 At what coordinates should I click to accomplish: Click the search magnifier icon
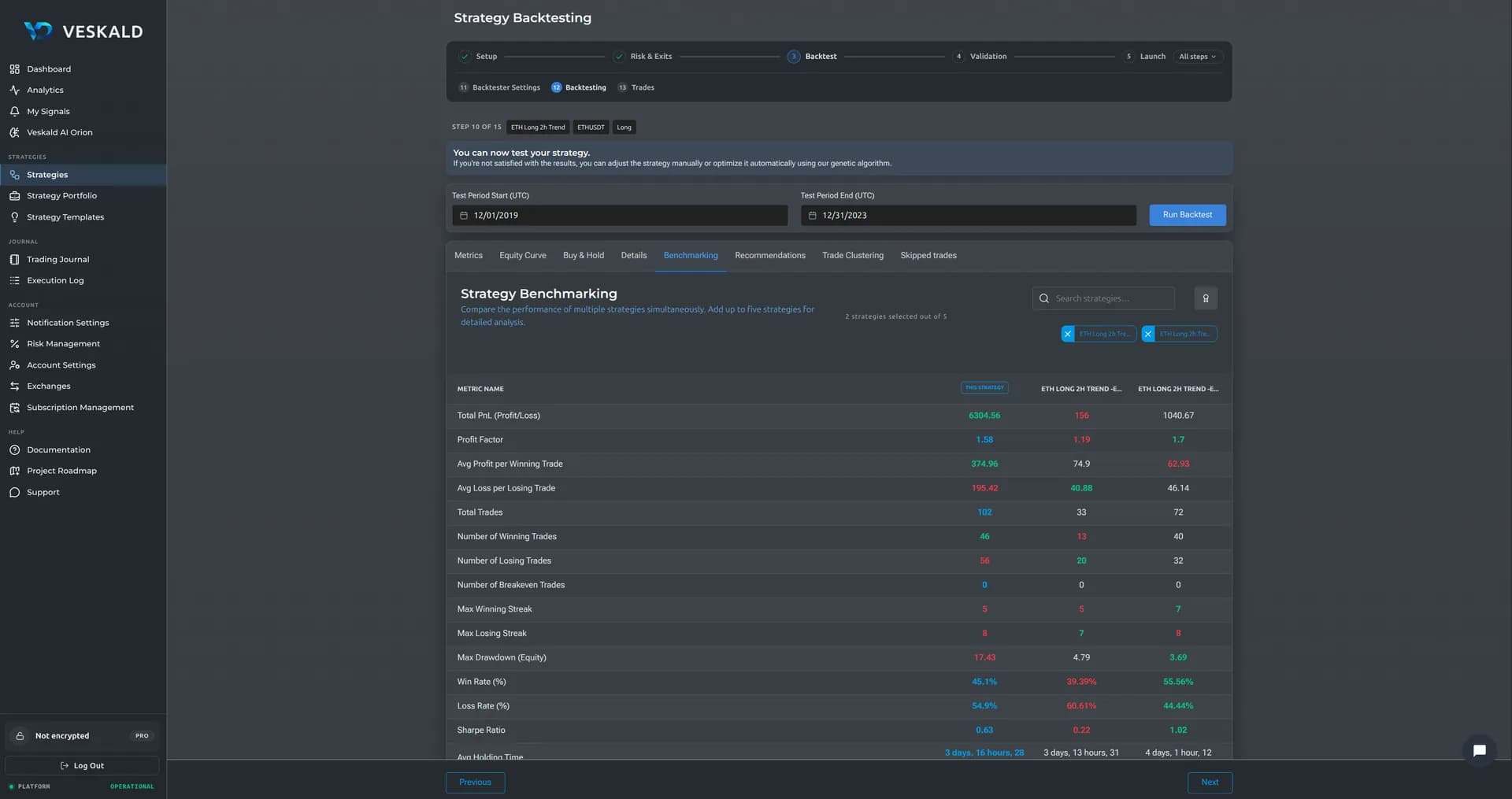click(x=1043, y=299)
